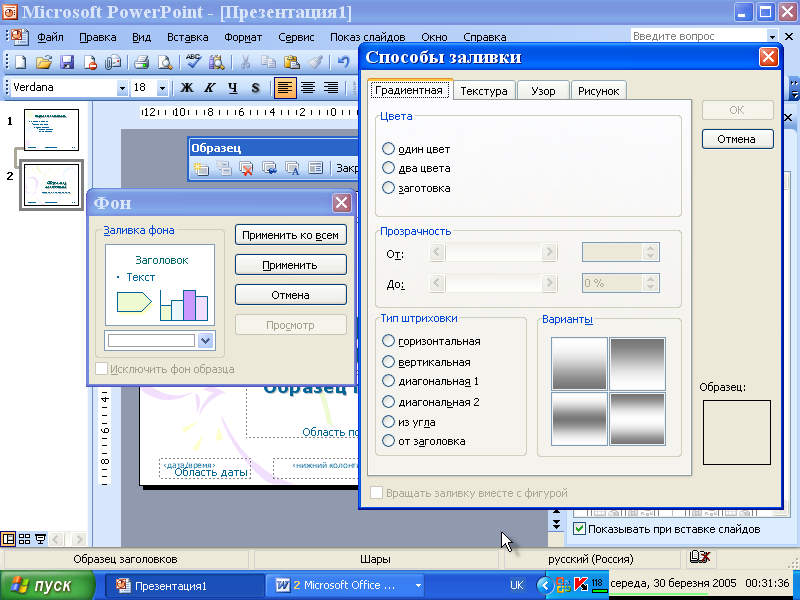
Task: Open the Формат menu
Action: (243, 37)
